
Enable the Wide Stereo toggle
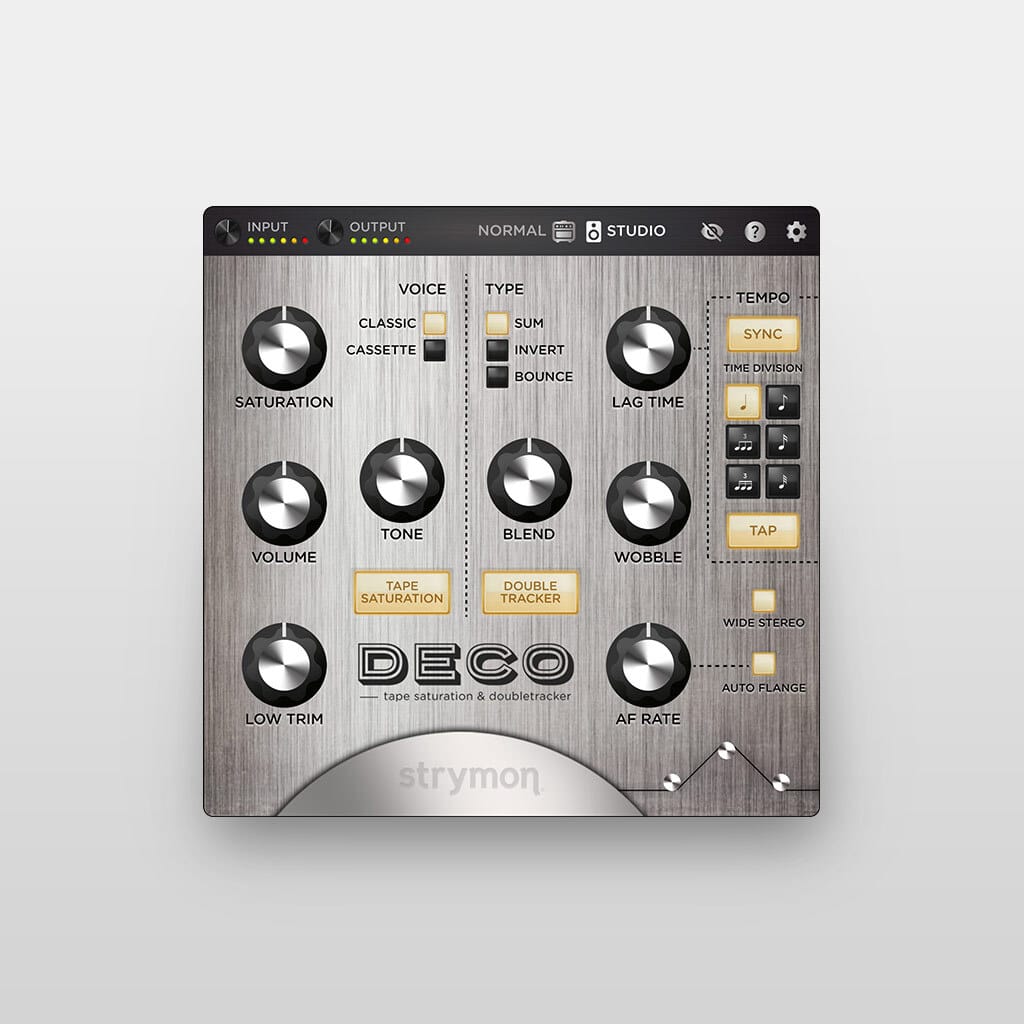(x=764, y=600)
